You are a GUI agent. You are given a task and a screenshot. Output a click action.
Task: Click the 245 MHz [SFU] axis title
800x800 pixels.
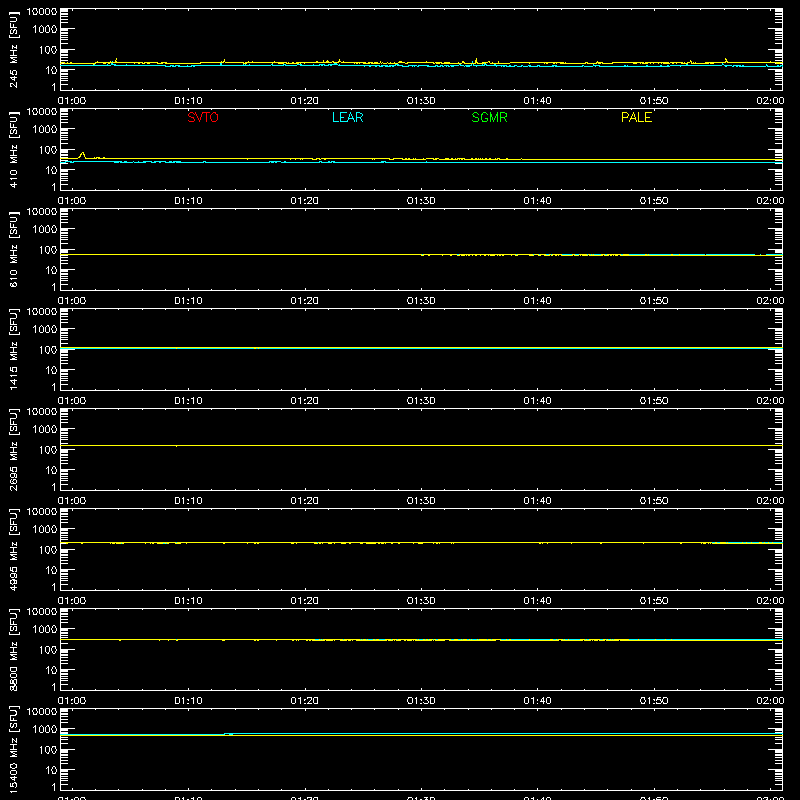pyautogui.click(x=13, y=49)
